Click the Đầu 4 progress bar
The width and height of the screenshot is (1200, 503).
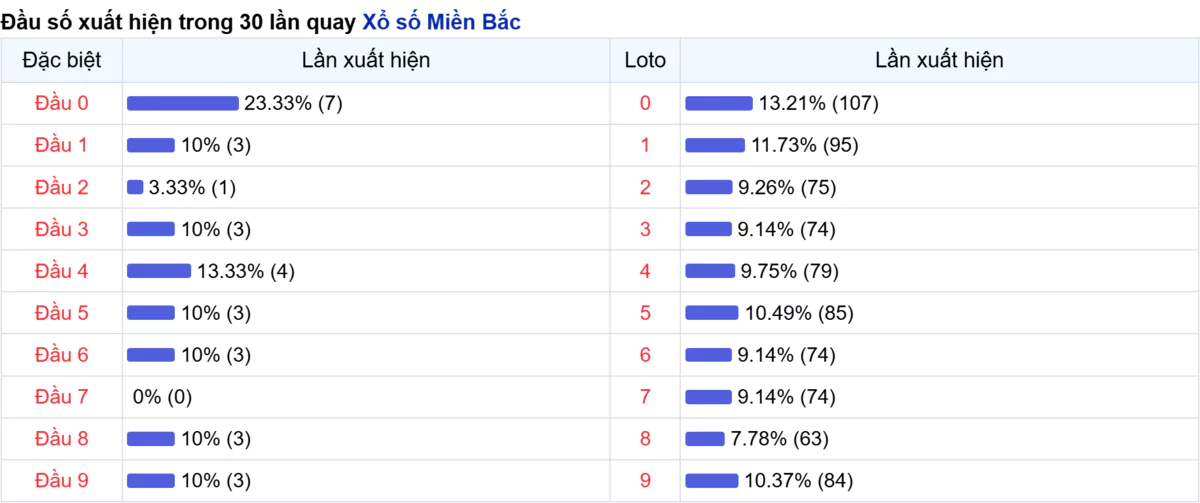tap(159, 271)
